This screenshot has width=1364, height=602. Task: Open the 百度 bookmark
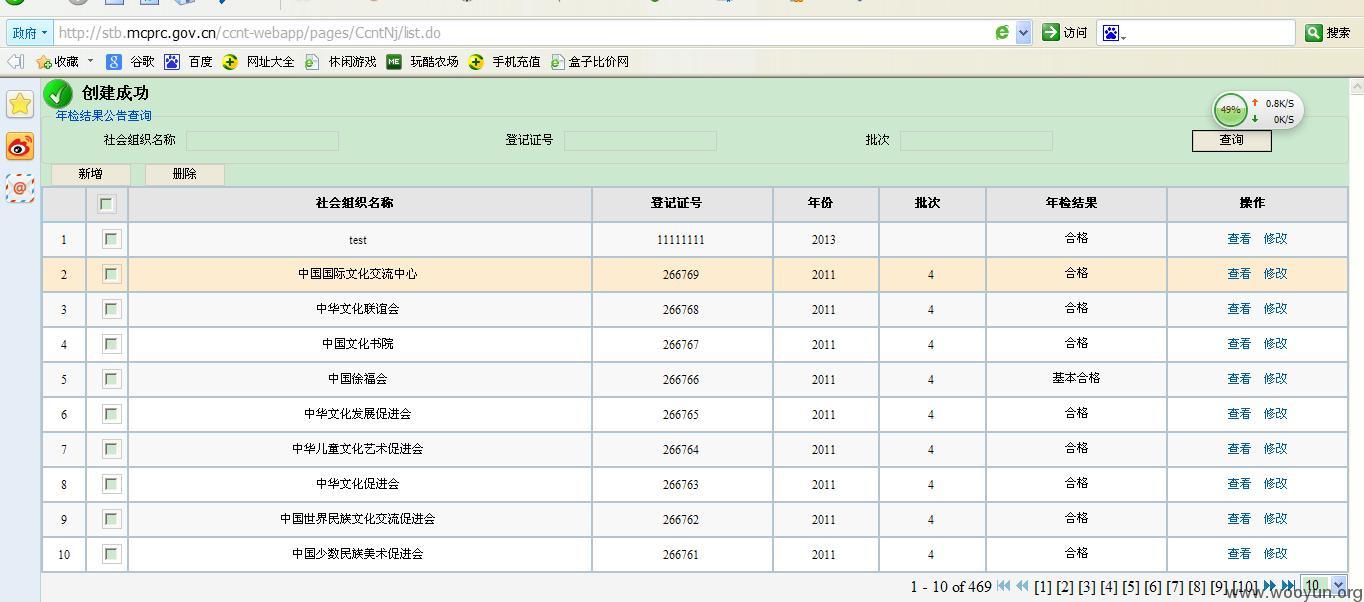pos(189,62)
